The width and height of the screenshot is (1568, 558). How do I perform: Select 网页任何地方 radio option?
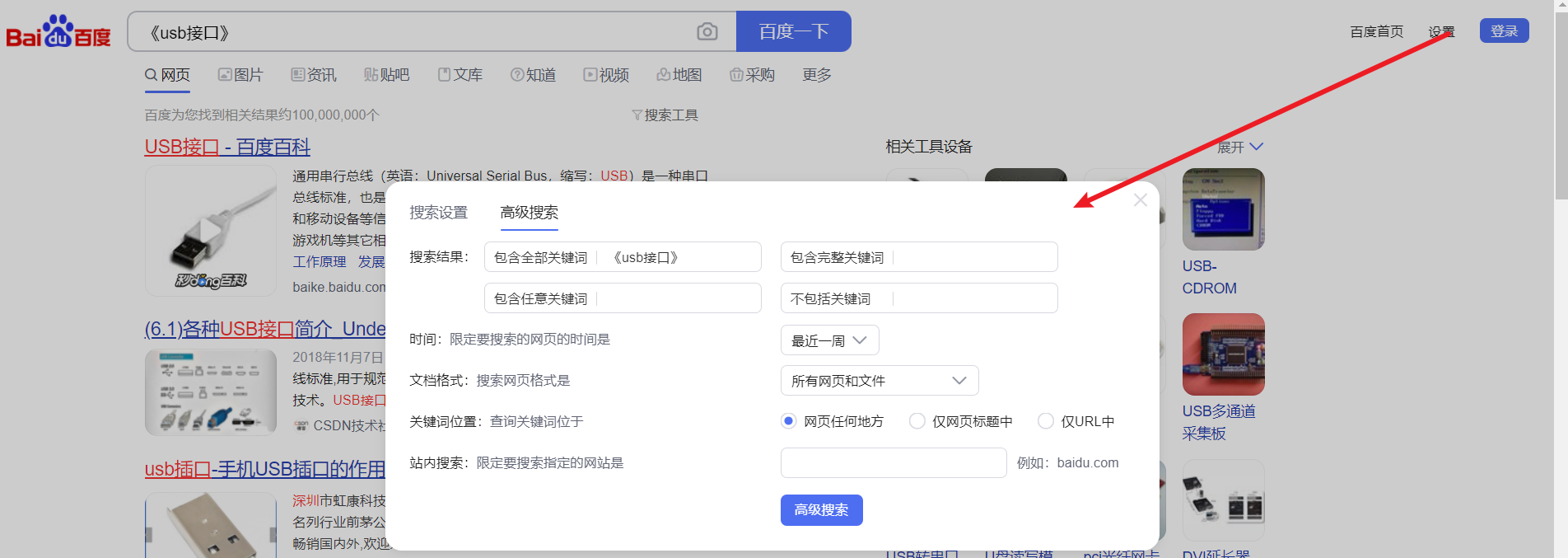tap(789, 421)
